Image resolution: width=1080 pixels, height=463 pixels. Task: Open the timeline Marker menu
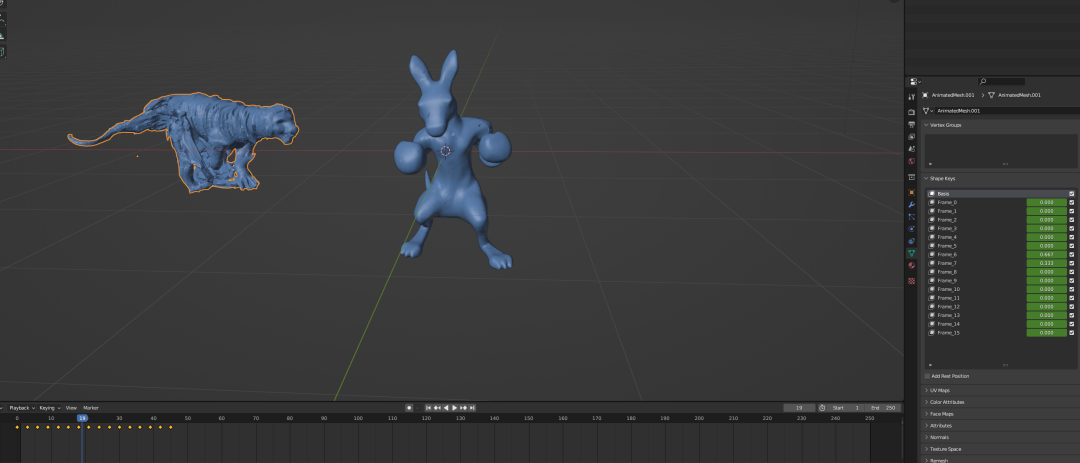[91, 408]
